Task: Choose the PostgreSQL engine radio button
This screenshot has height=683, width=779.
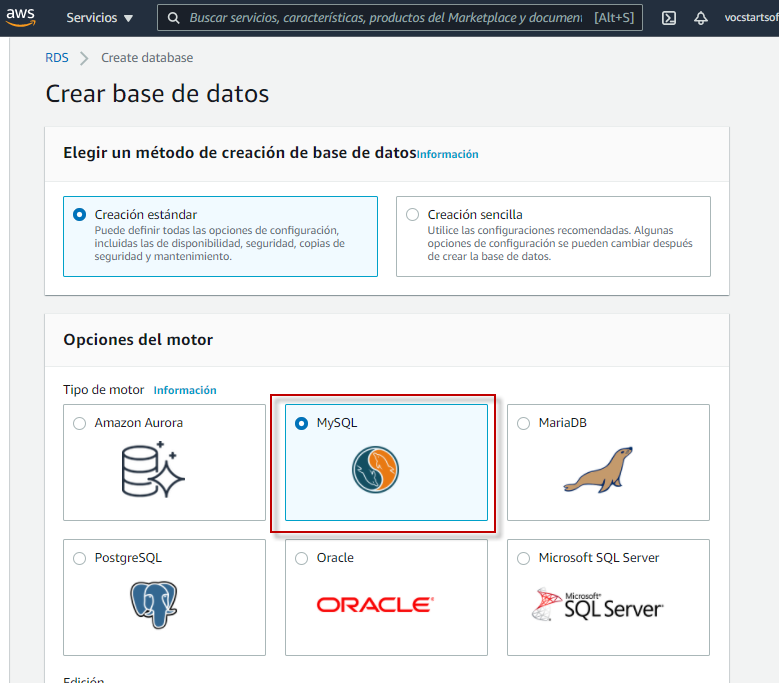Action: click(79, 558)
